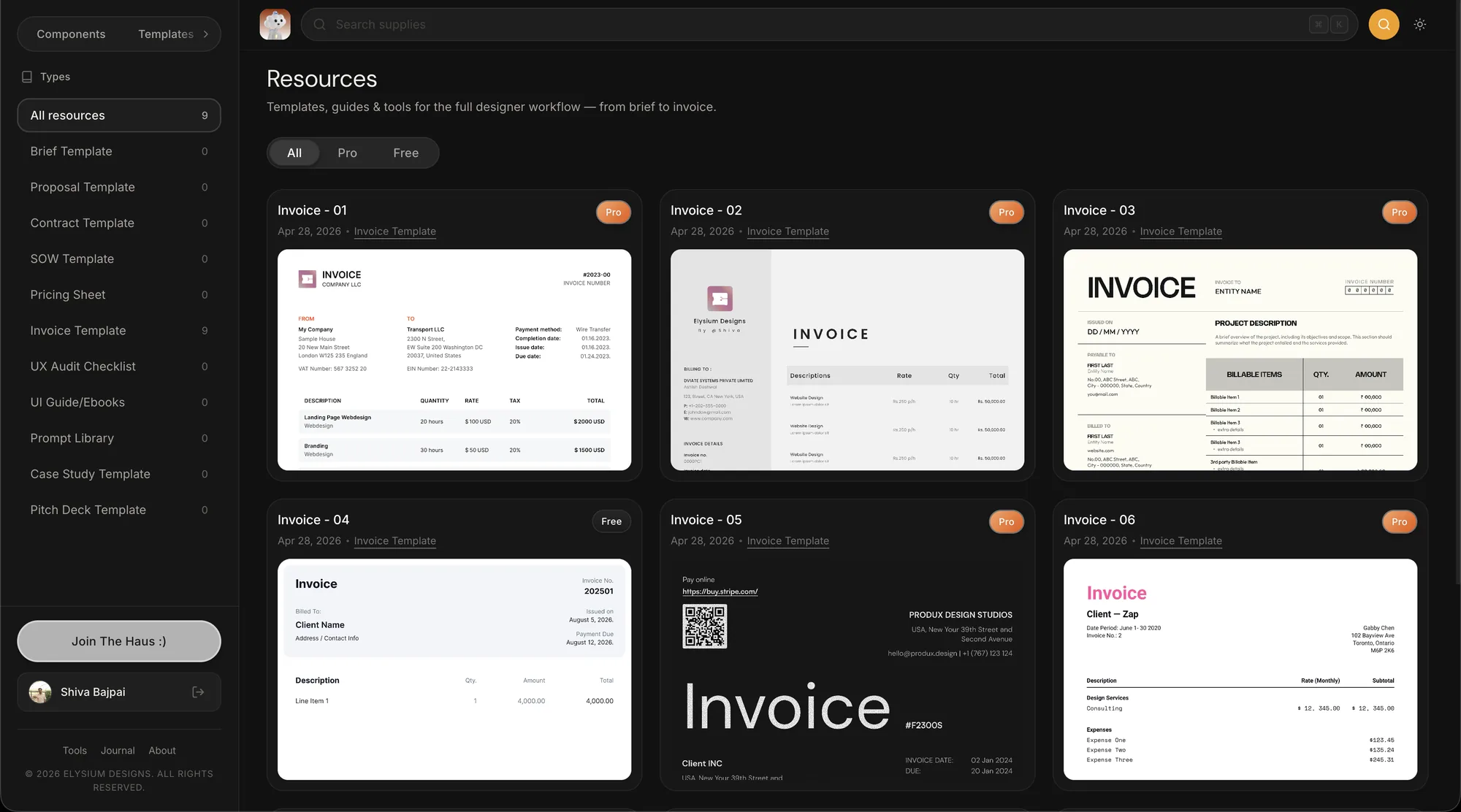
Task: Select Pricing Sheet category
Action: 119,294
